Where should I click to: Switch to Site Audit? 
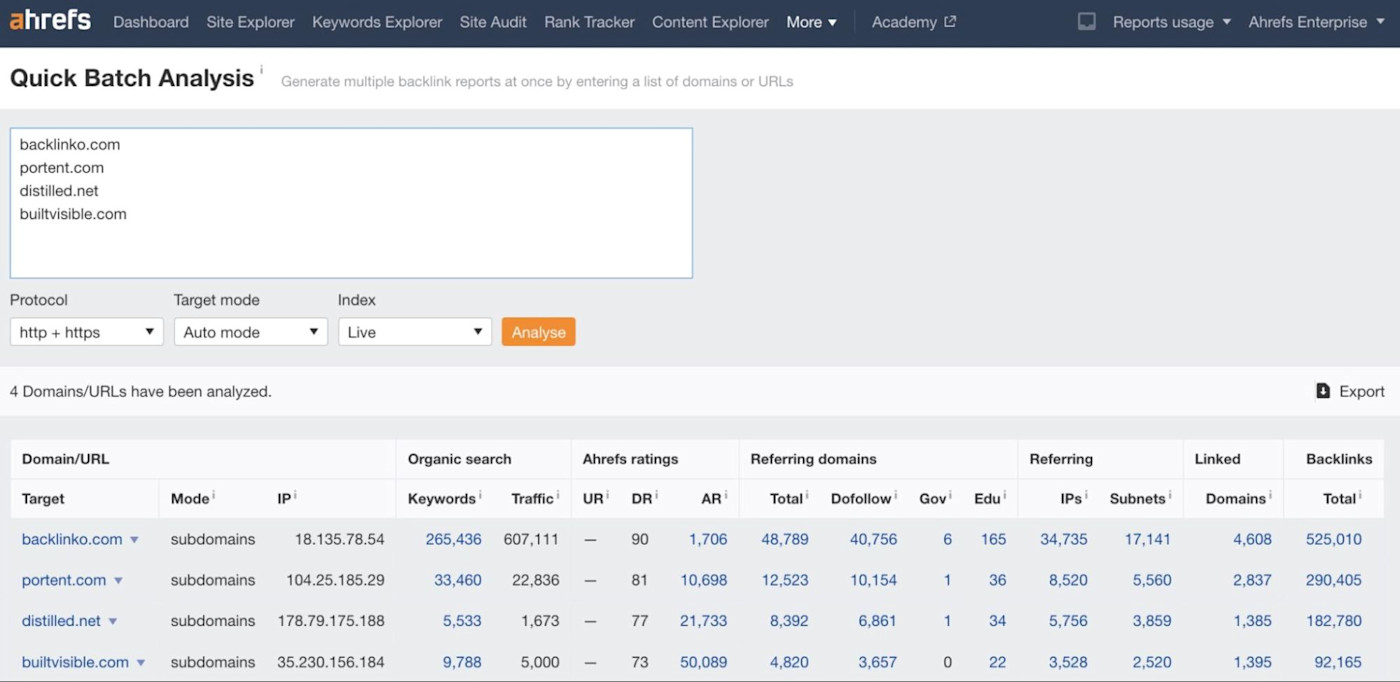point(493,22)
